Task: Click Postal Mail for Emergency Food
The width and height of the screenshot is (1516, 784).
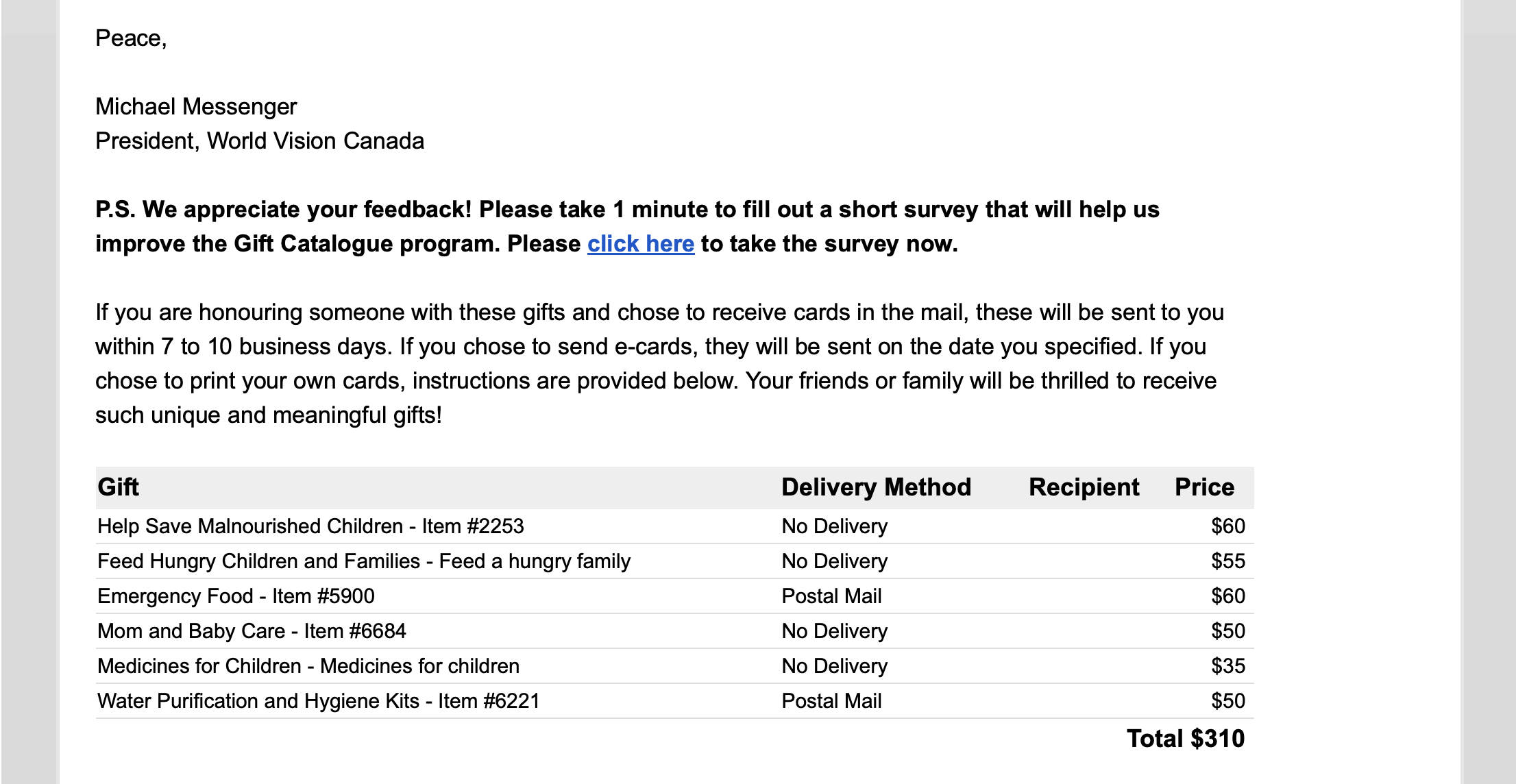Action: click(831, 596)
